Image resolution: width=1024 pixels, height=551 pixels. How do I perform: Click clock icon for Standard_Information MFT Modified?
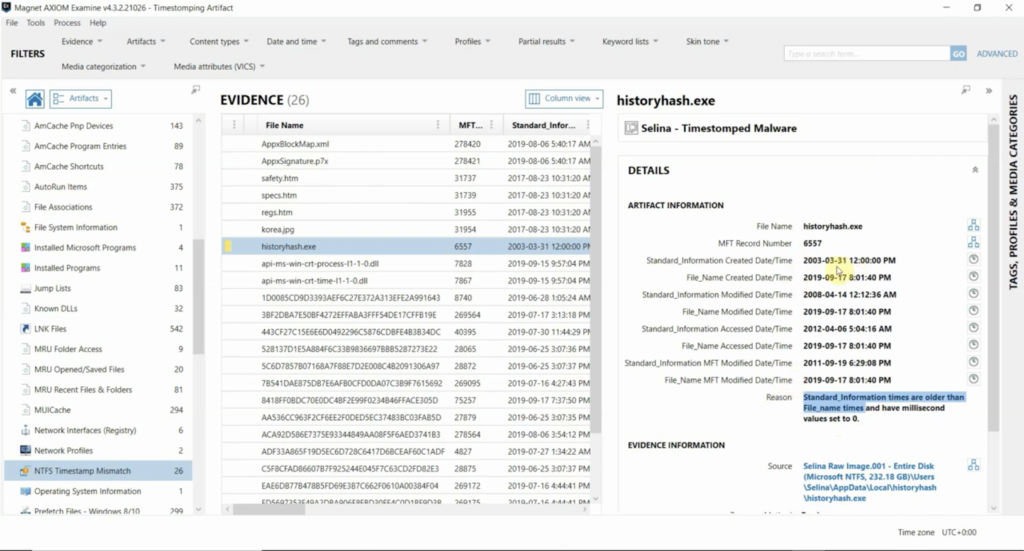tap(974, 362)
